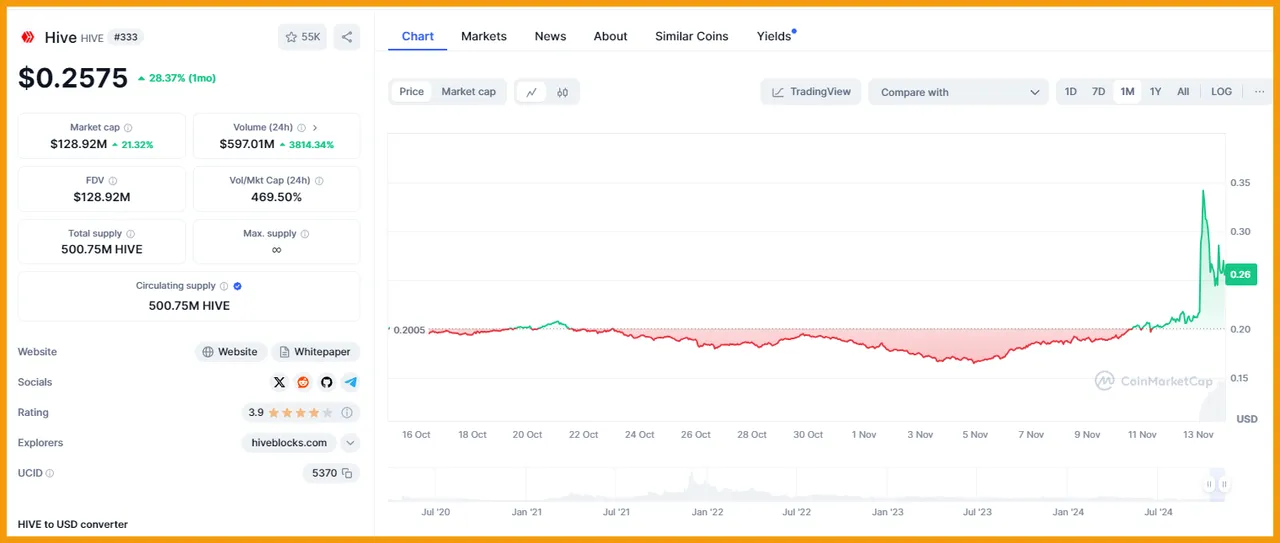The height and width of the screenshot is (543, 1280).
Task: Open Circulating supply info icon
Action: point(224,286)
